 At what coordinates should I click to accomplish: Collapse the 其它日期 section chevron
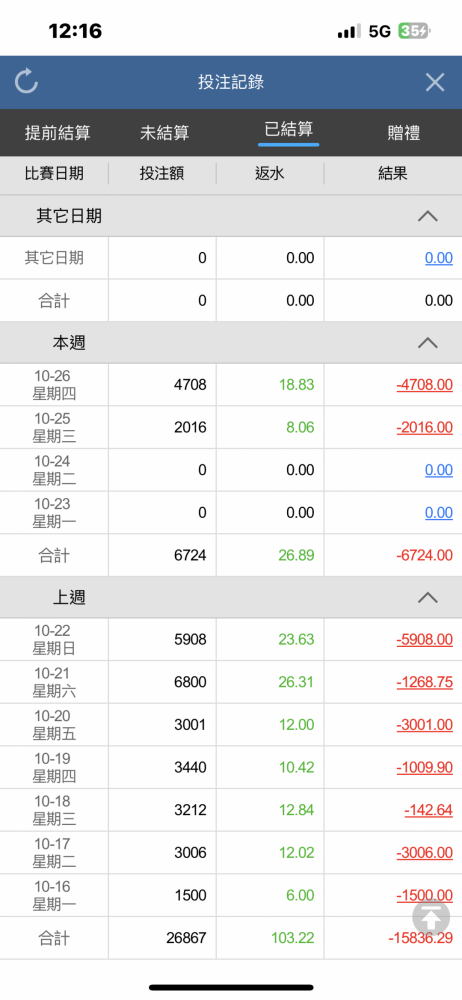coord(428,216)
